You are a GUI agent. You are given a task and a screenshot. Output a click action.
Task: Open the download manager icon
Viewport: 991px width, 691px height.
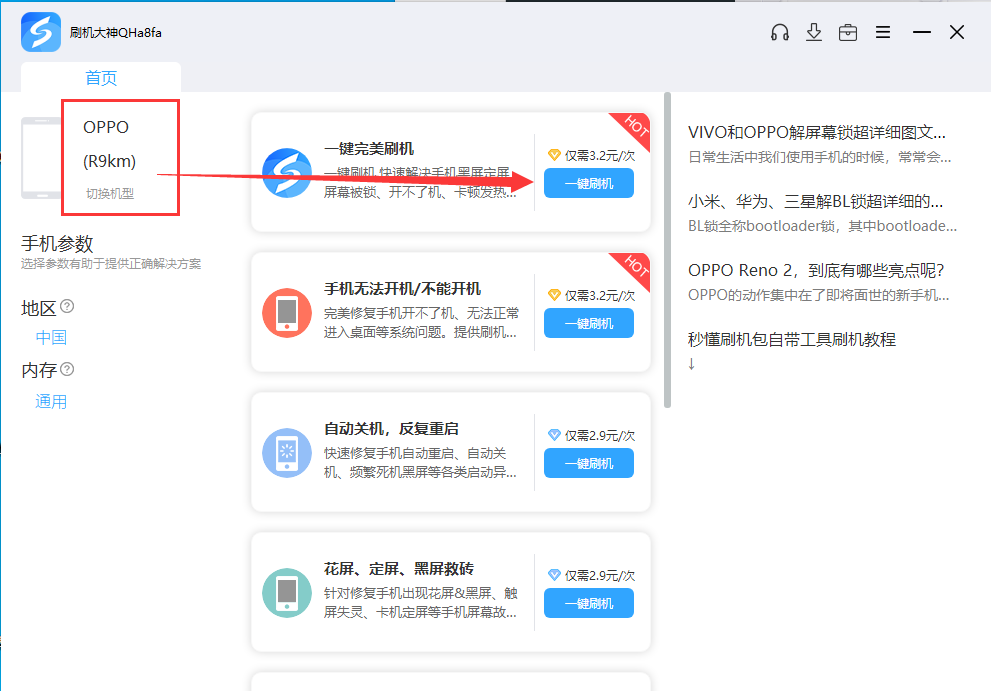coord(814,32)
